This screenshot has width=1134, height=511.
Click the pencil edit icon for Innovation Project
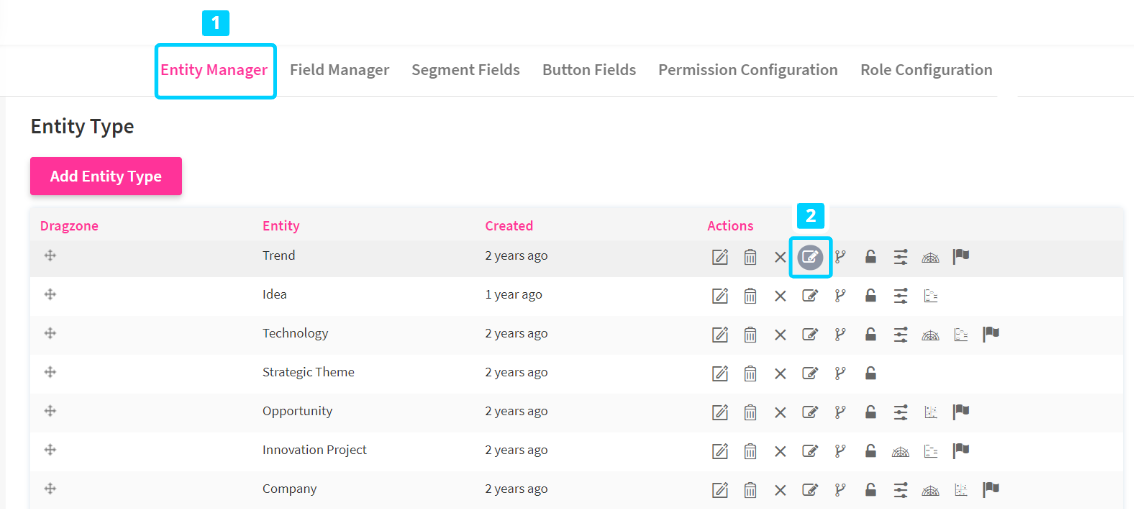point(720,451)
